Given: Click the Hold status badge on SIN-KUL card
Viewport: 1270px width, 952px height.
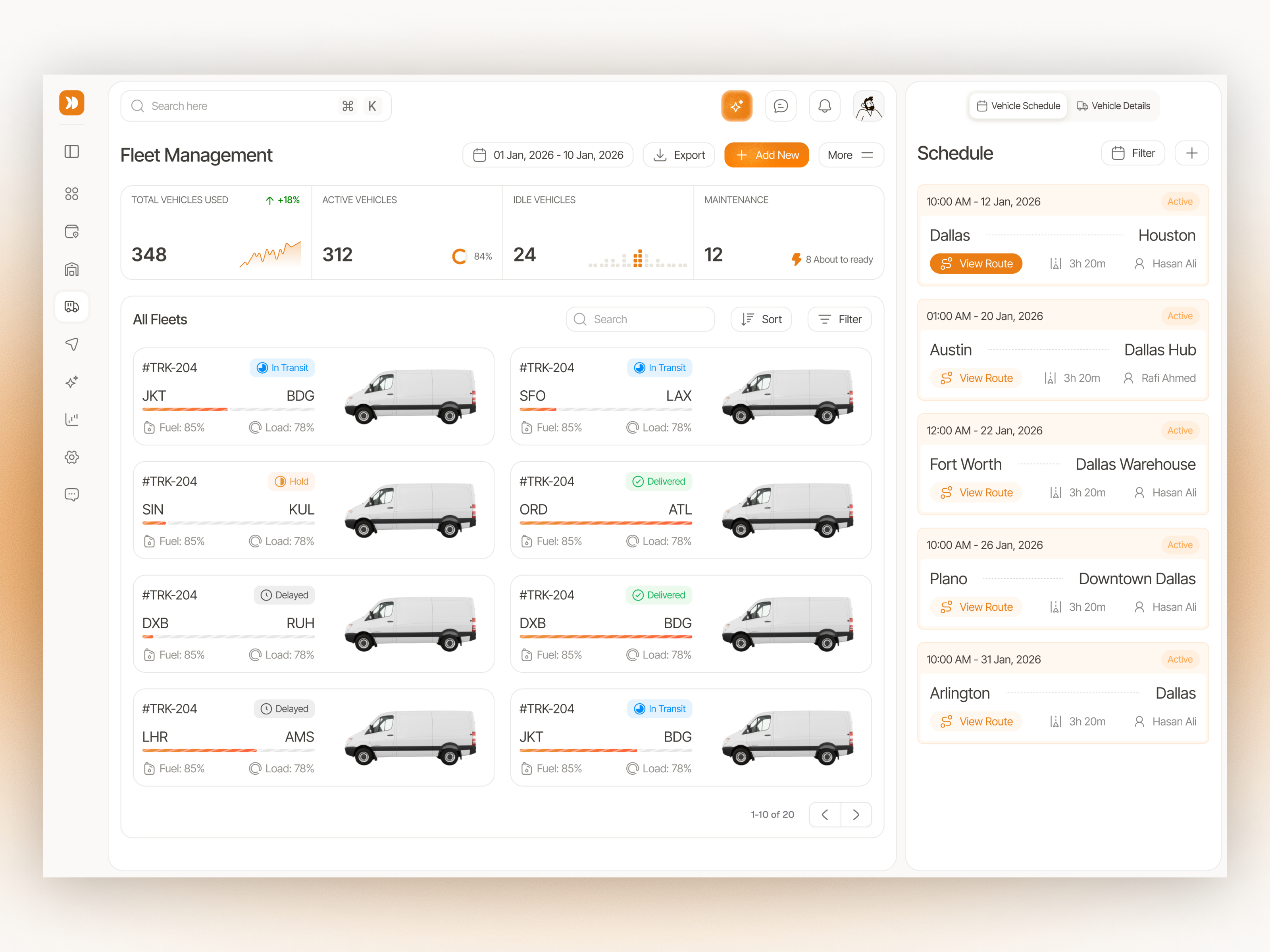Looking at the screenshot, I should (291, 482).
